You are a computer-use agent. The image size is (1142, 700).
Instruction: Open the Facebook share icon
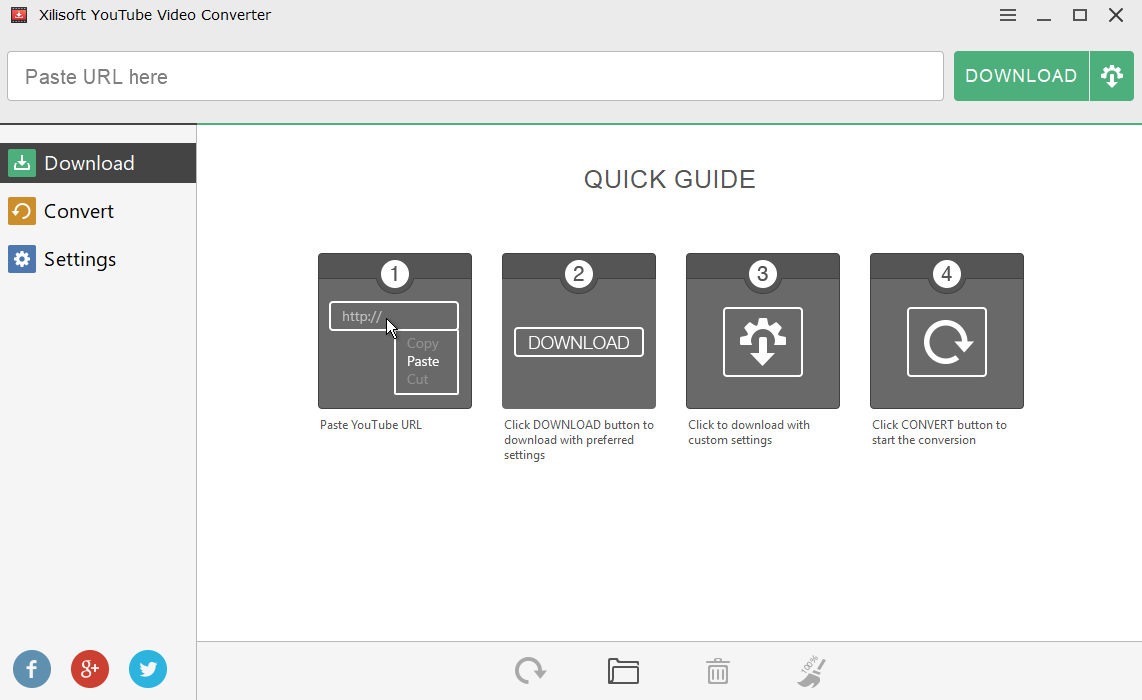coord(32,669)
